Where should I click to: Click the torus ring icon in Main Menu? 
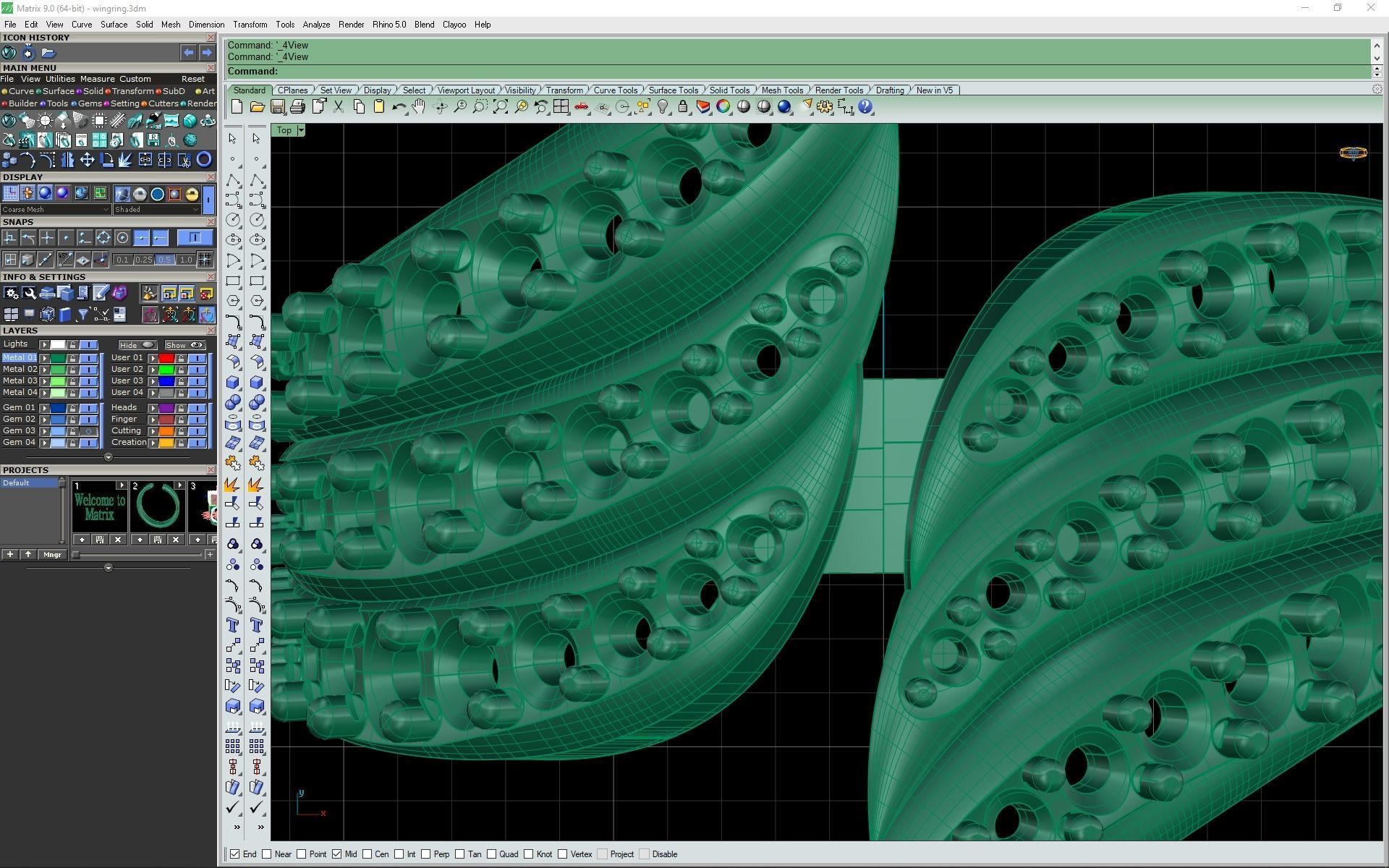pyautogui.click(x=204, y=160)
